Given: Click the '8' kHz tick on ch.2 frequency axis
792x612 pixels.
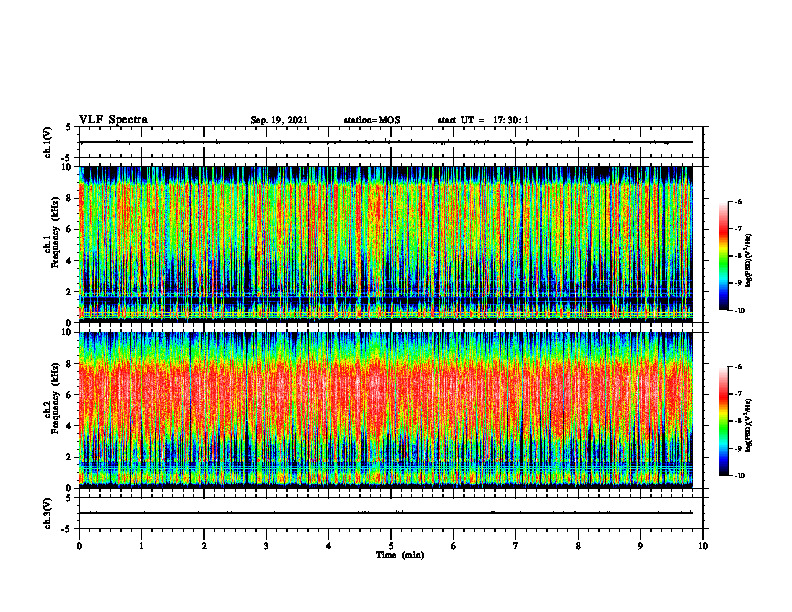Looking at the screenshot, I should [70, 364].
